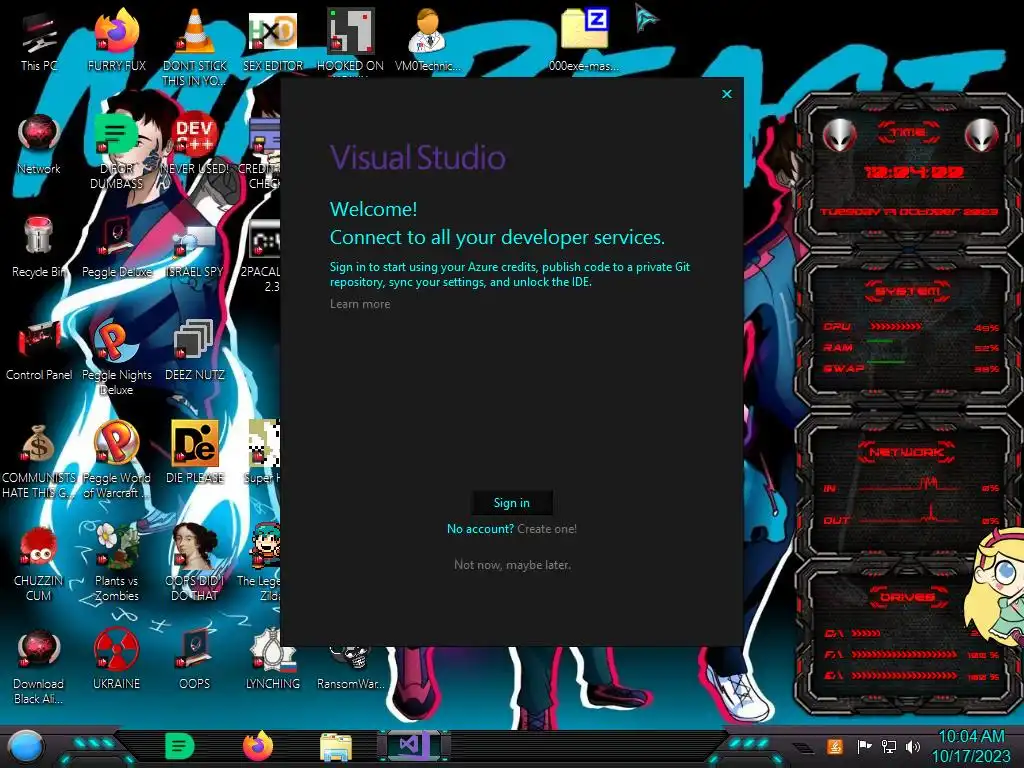
Task: Follow the 'Create one!' account link
Action: tap(547, 528)
